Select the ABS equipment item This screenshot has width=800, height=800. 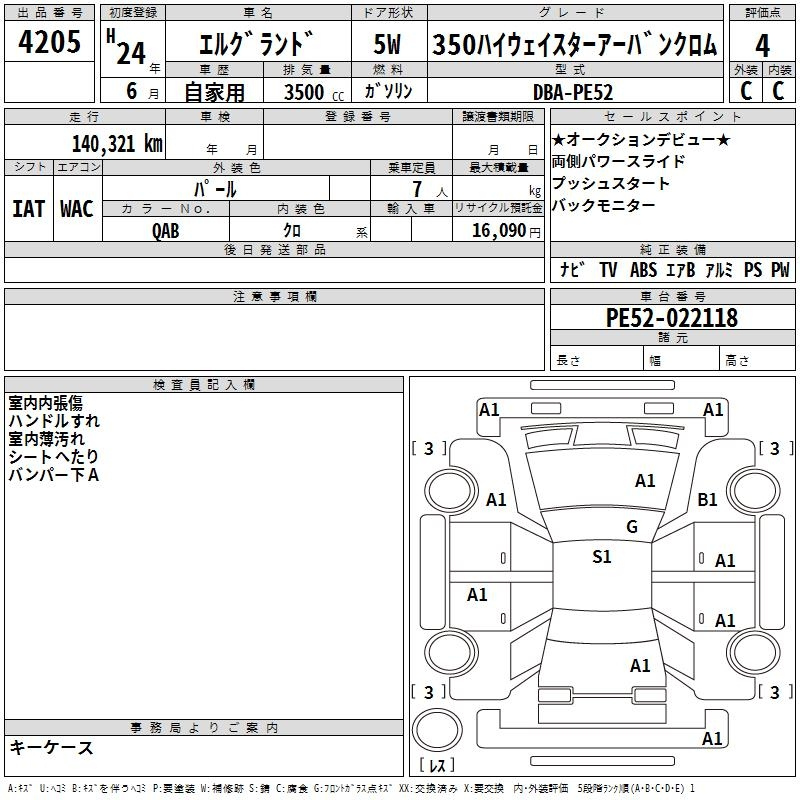click(x=643, y=269)
